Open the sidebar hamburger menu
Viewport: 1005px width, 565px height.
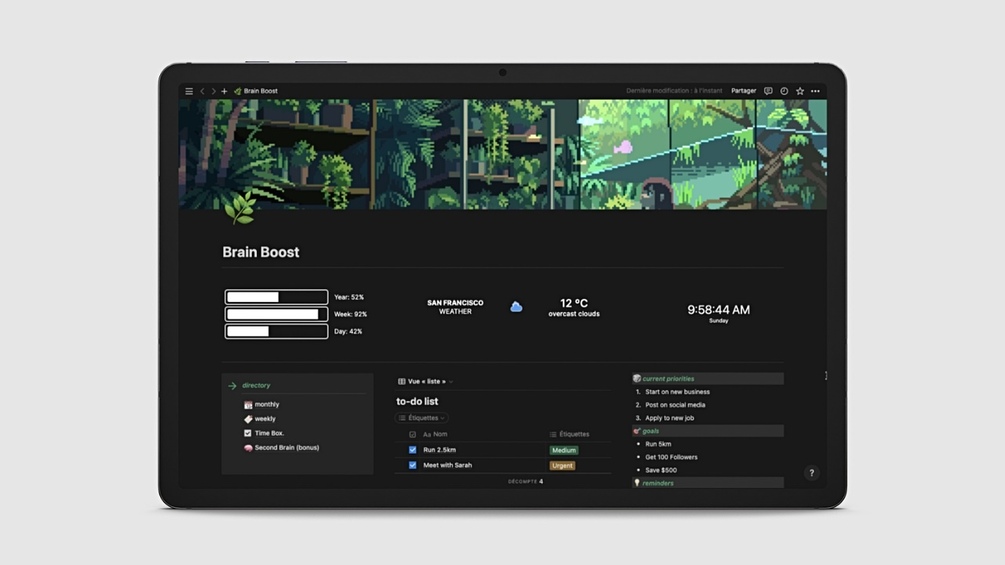point(189,91)
